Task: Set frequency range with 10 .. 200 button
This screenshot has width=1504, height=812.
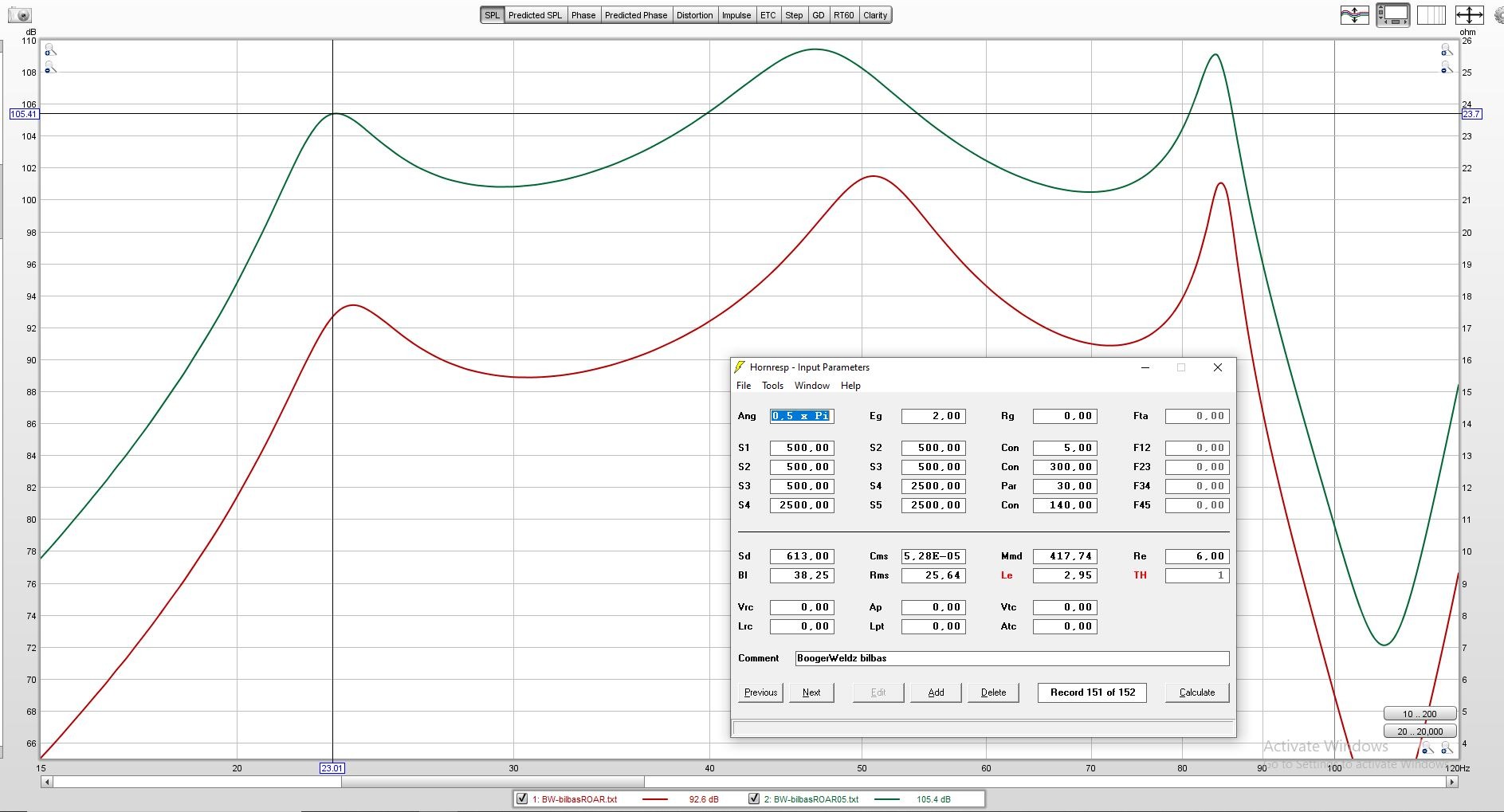Action: [1420, 714]
